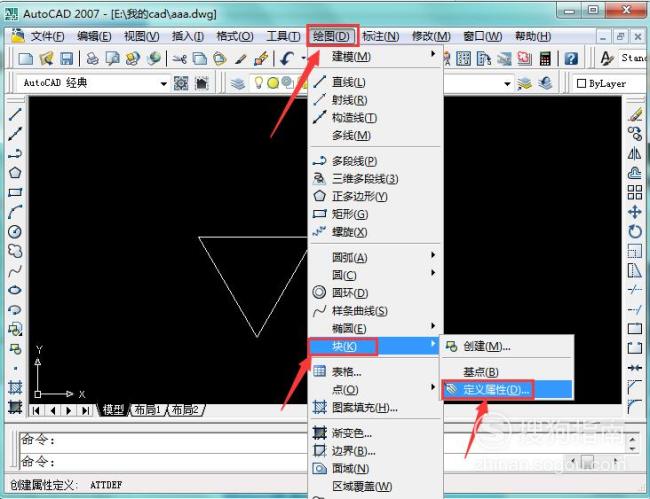
Task: Select the Ellipse tool in left toolbar
Action: (x=15, y=290)
